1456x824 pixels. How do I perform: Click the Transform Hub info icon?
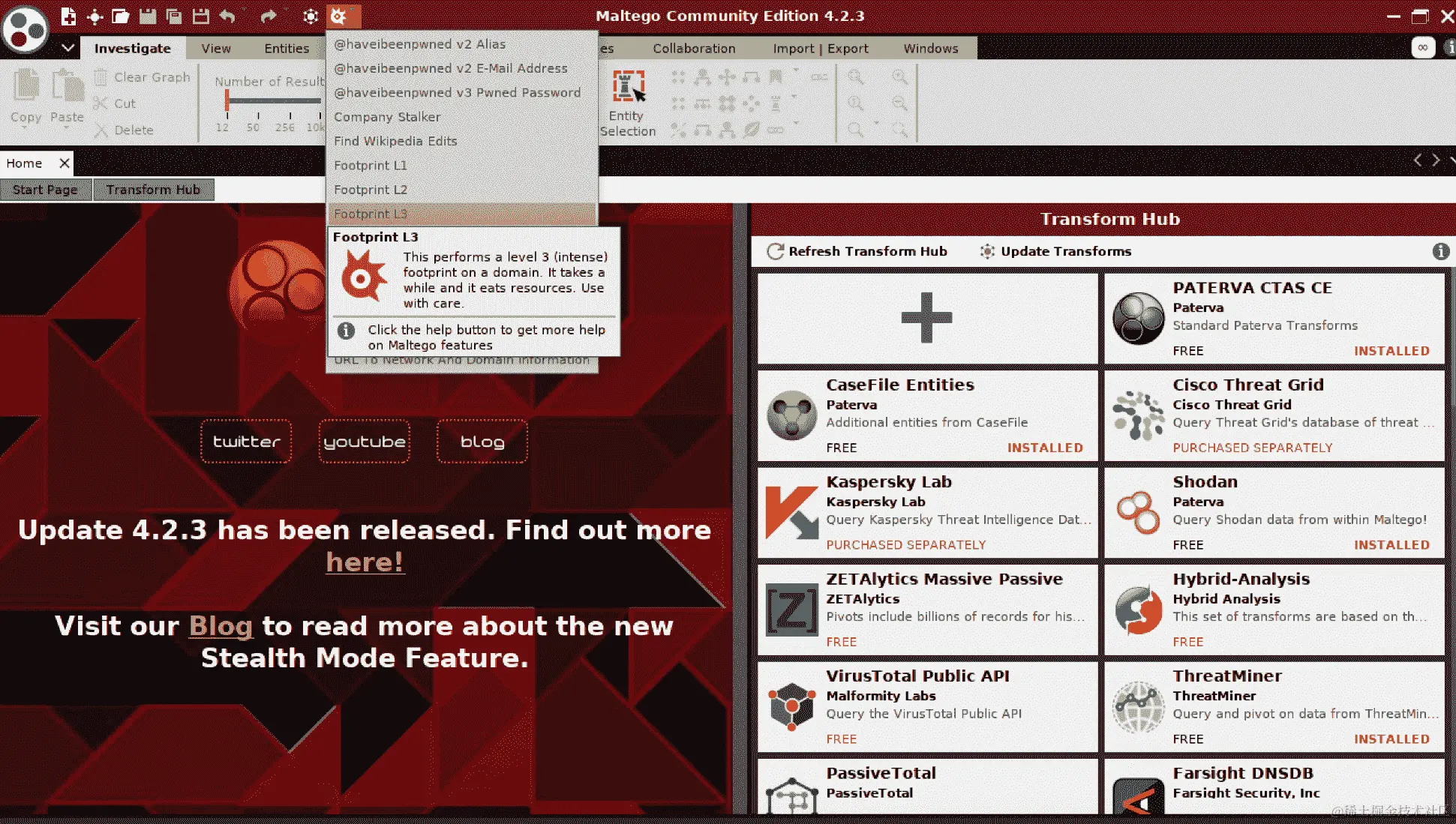click(x=1440, y=251)
